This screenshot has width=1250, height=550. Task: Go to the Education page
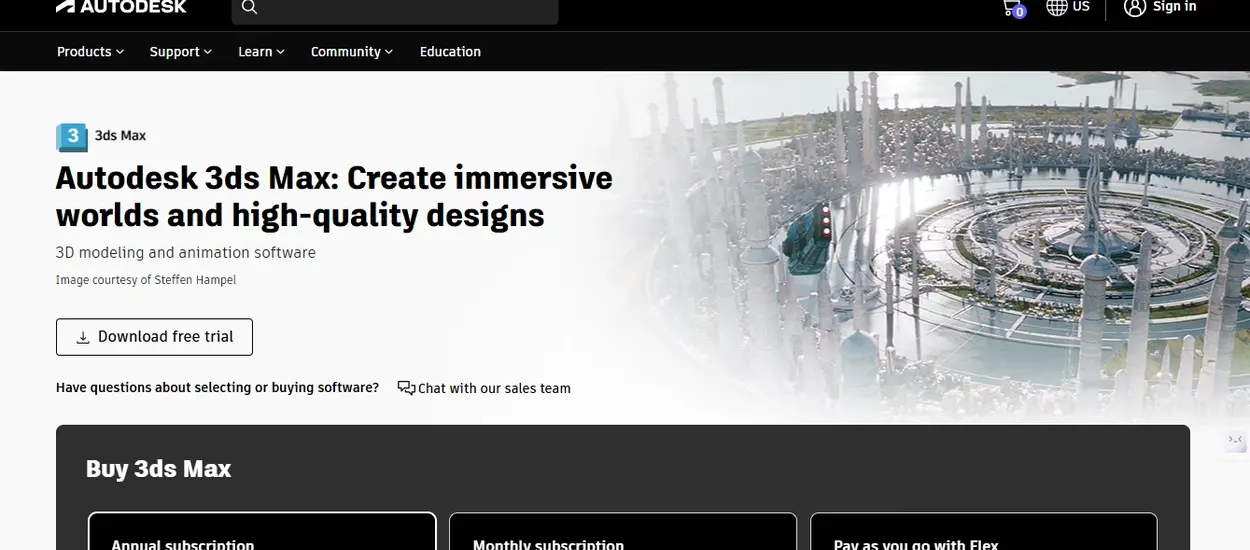click(450, 52)
